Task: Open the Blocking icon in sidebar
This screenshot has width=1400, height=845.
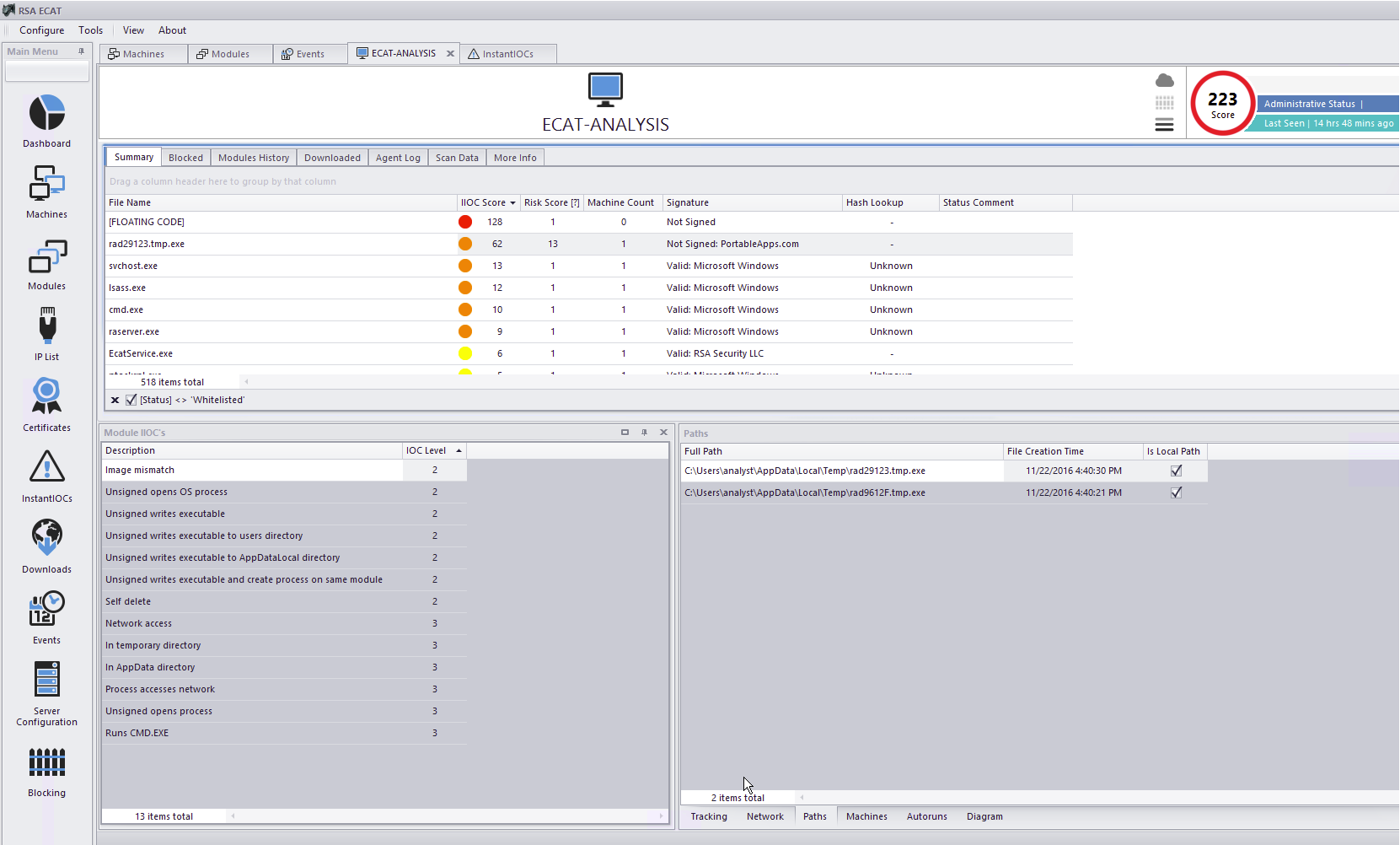Action: 47,762
